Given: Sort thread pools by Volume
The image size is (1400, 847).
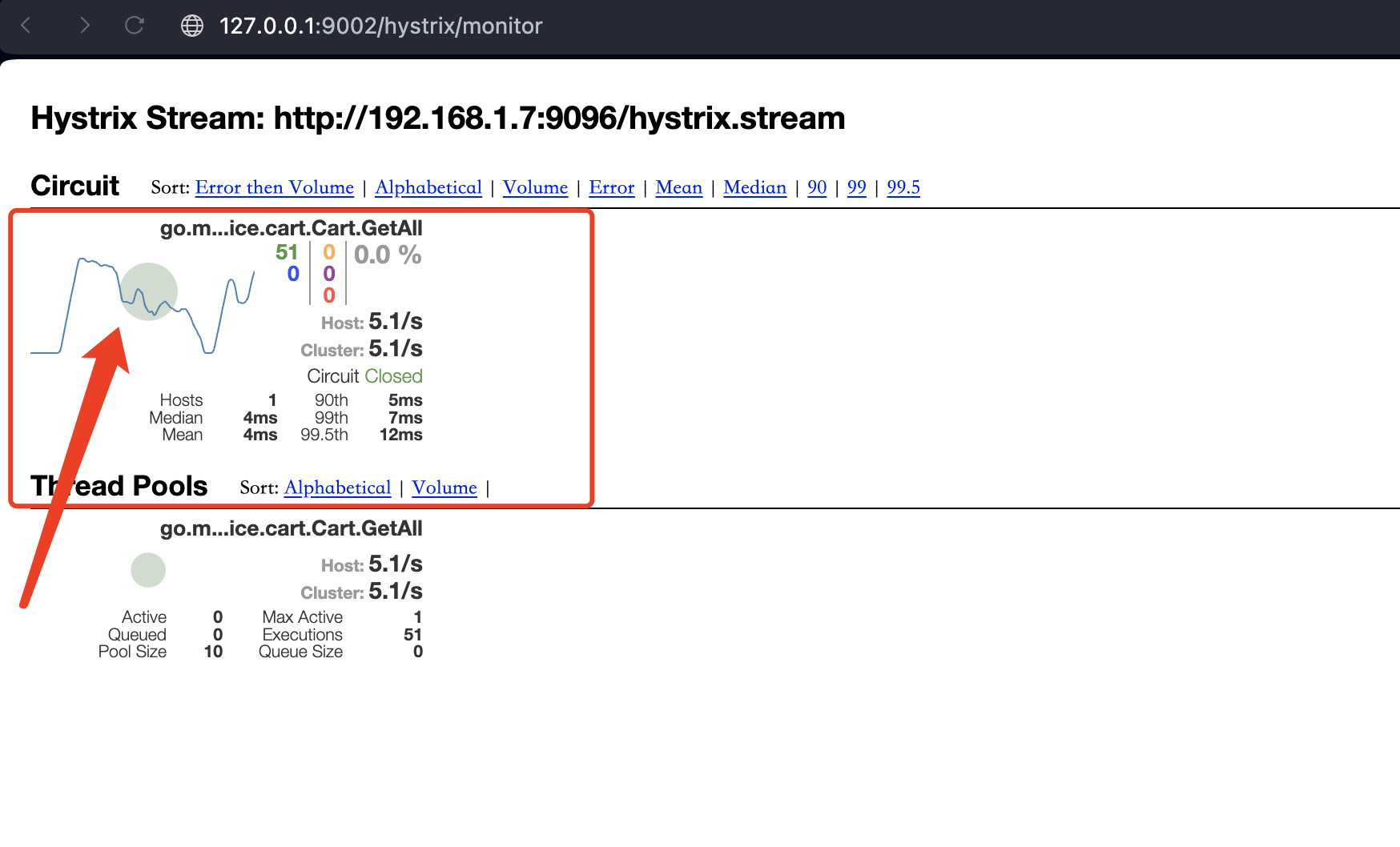Looking at the screenshot, I should click(445, 488).
